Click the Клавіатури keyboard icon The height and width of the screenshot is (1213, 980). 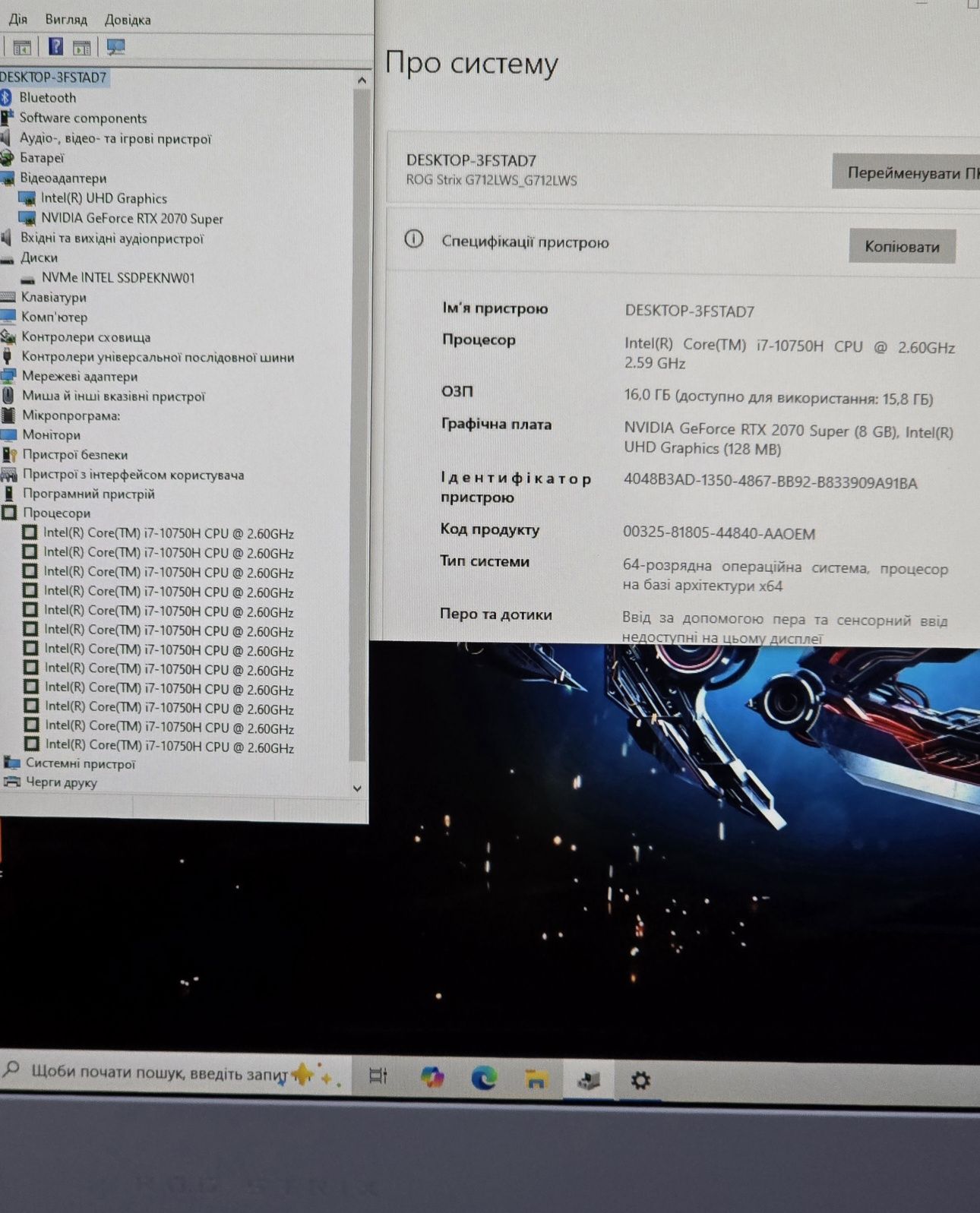(8, 297)
